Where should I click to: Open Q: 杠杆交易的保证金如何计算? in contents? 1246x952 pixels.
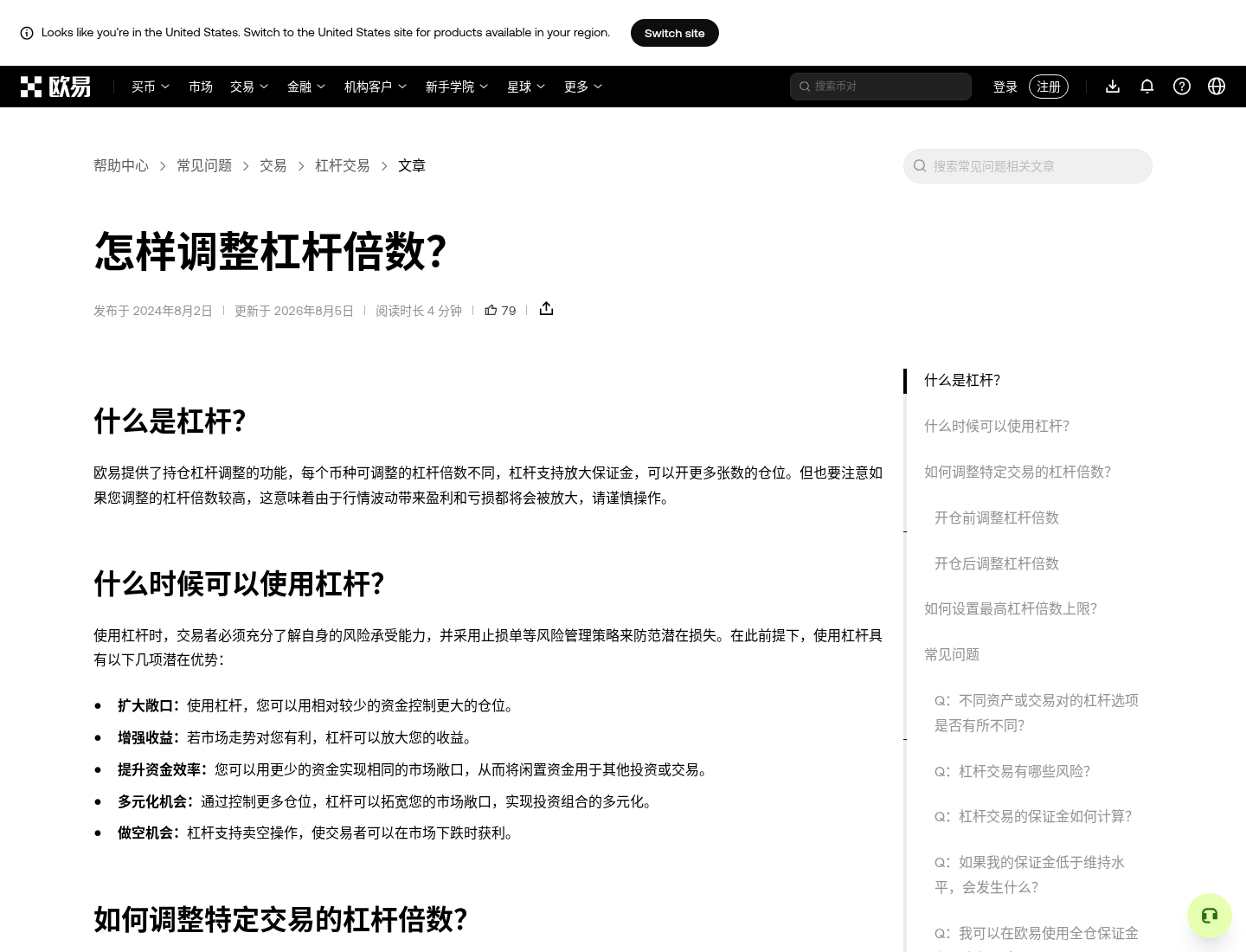tap(1033, 816)
